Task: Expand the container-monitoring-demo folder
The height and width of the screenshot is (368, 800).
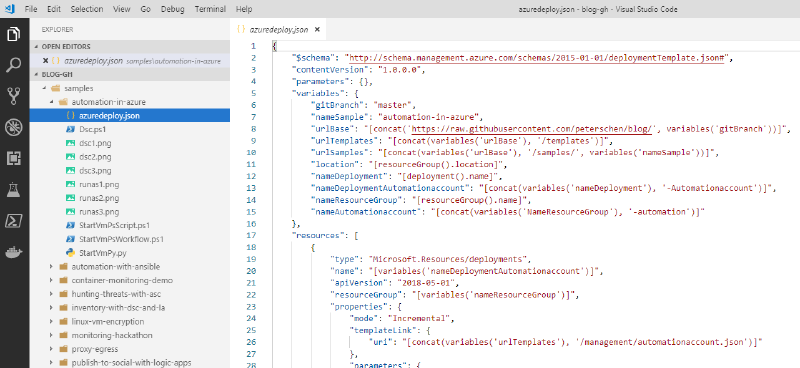Action: coord(52,280)
